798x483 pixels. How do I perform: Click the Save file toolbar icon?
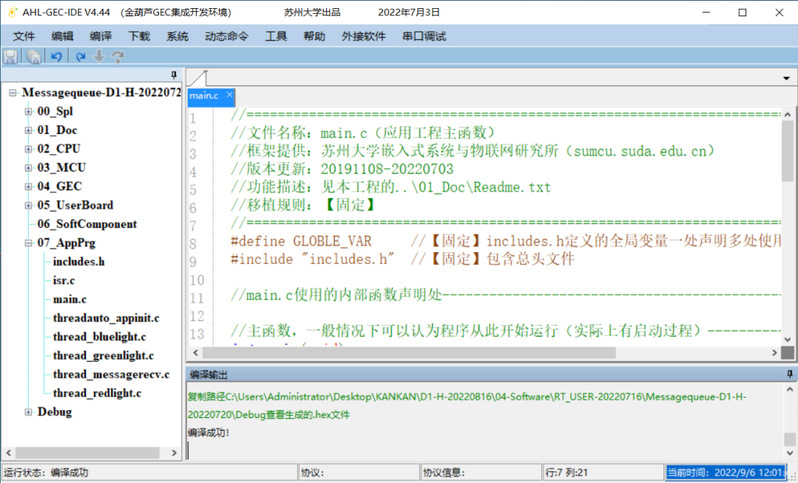click(x=11, y=57)
